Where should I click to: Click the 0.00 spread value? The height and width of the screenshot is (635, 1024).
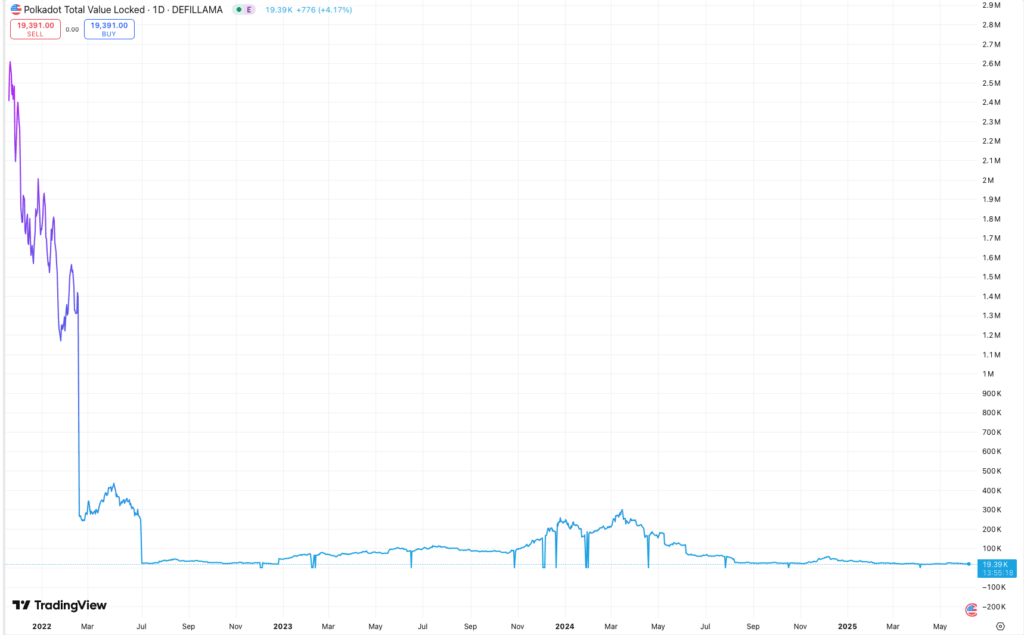(x=72, y=29)
